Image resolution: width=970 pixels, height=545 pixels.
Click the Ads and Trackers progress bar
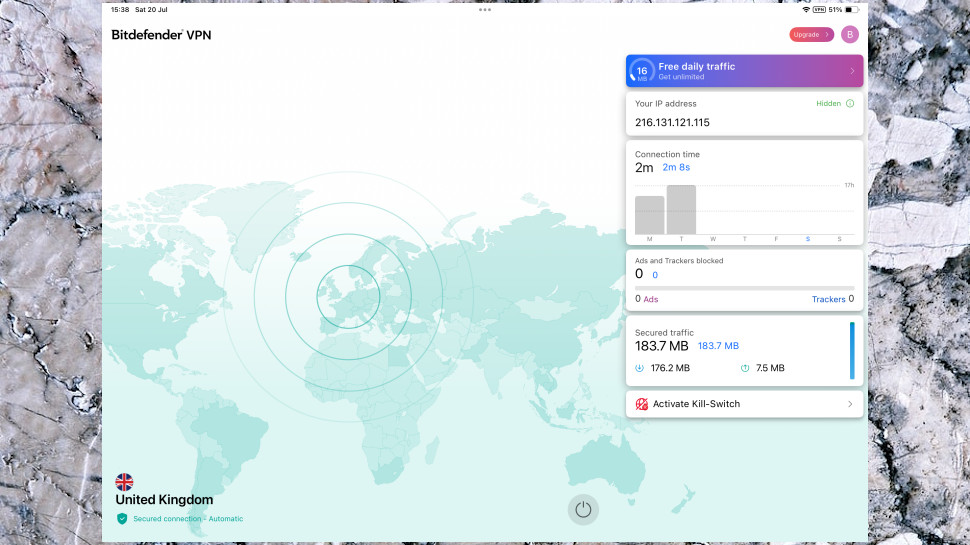pos(744,288)
